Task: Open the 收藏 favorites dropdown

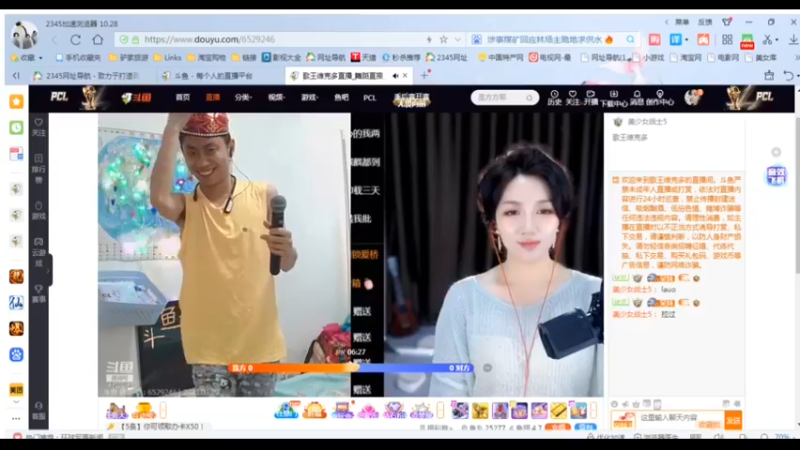Action: (x=27, y=58)
